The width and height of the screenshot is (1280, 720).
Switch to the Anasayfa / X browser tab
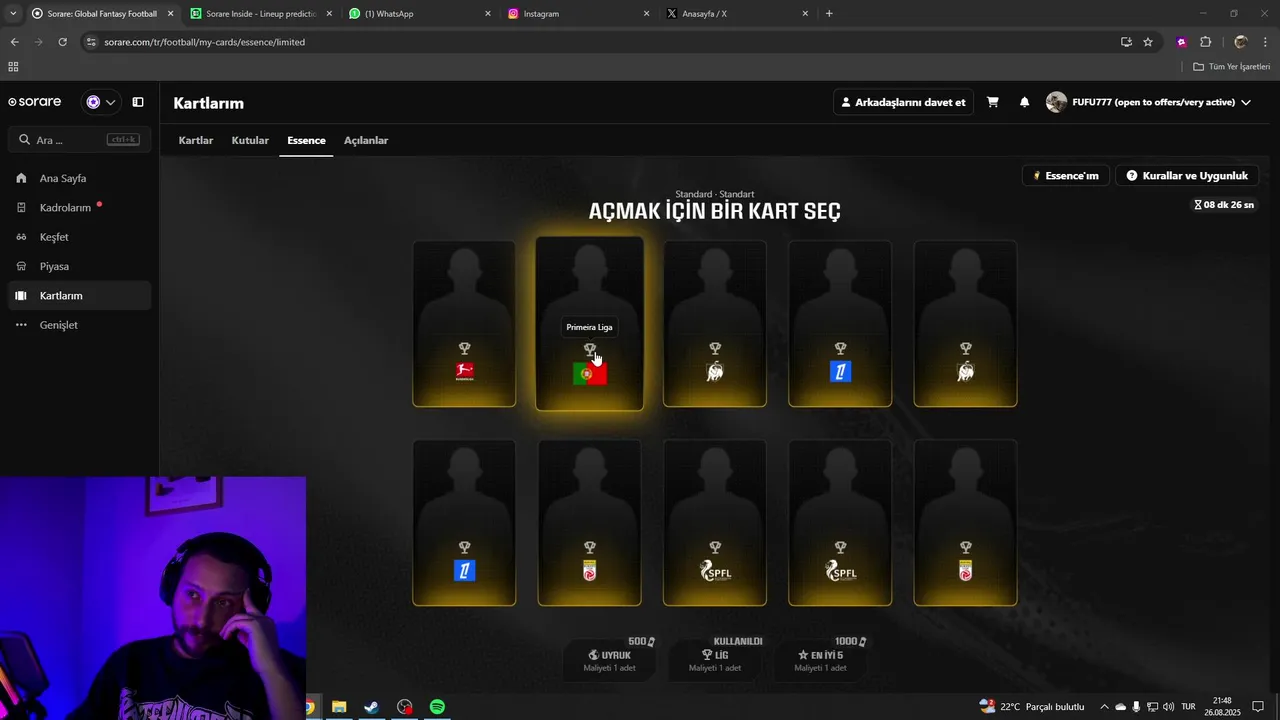click(x=737, y=14)
